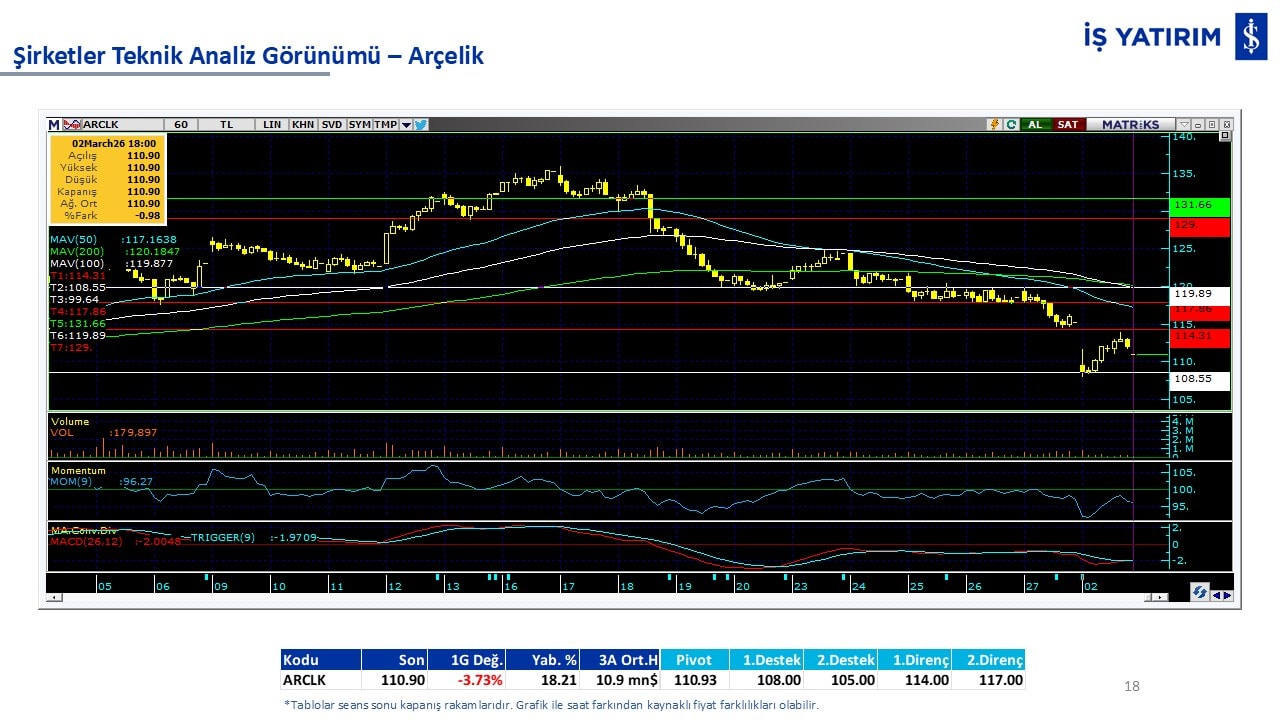The image size is (1280, 720).
Task: Click the chart type icon beside ARCLK
Action: click(72, 125)
